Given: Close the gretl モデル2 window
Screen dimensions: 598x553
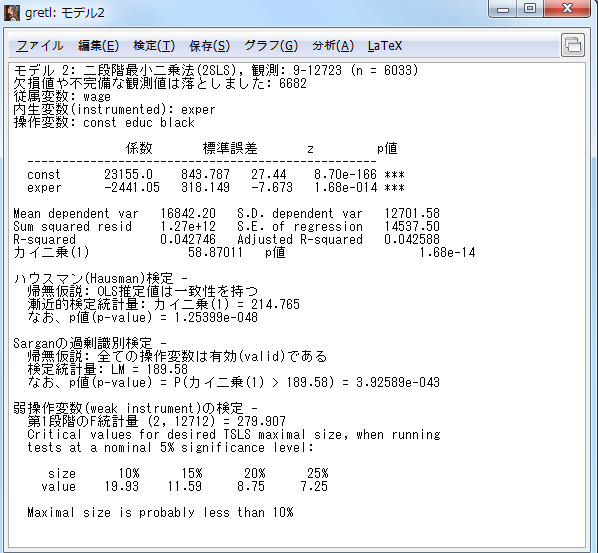Looking at the screenshot, I should click(567, 9).
